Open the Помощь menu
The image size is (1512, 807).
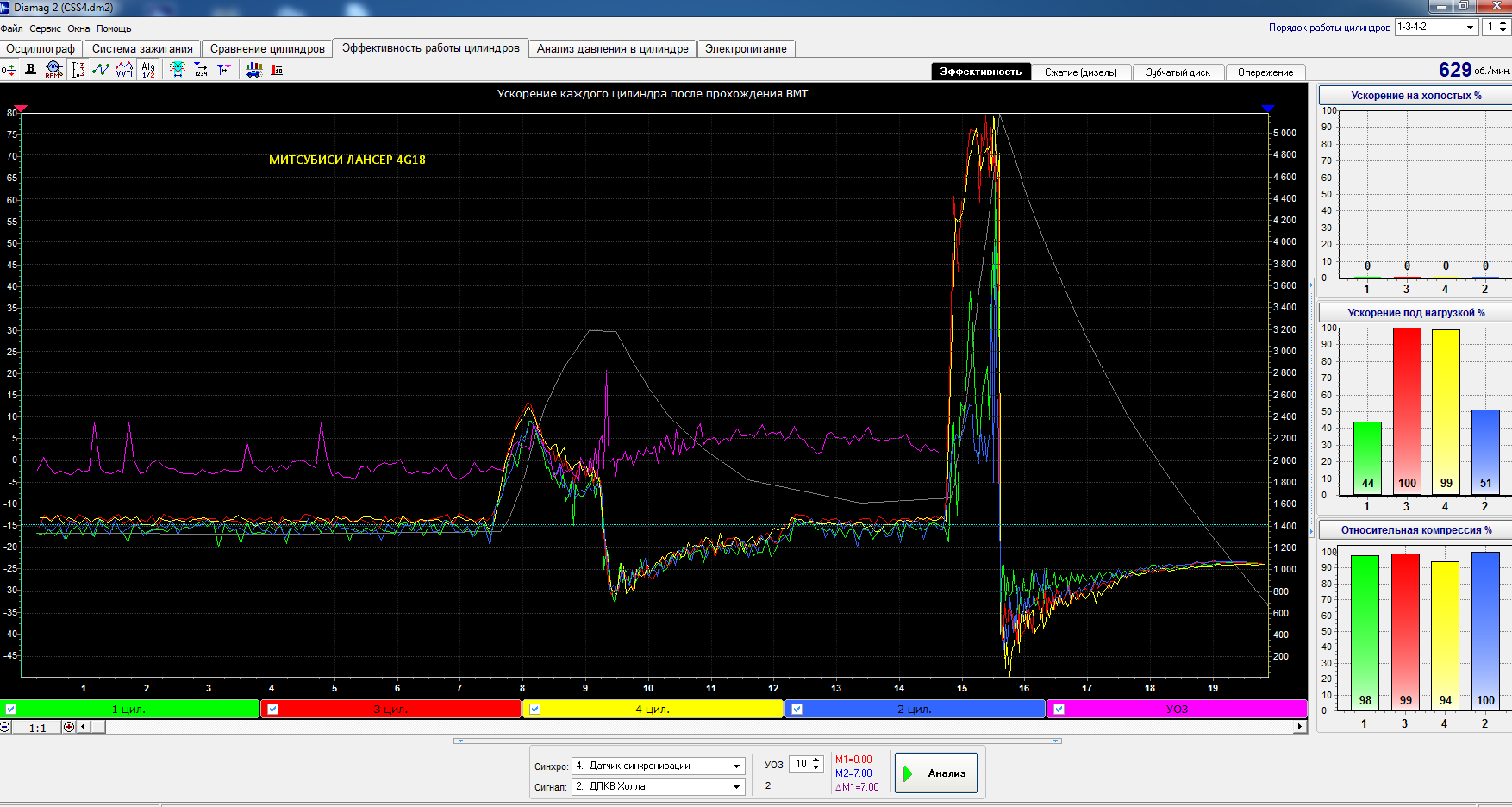point(114,28)
